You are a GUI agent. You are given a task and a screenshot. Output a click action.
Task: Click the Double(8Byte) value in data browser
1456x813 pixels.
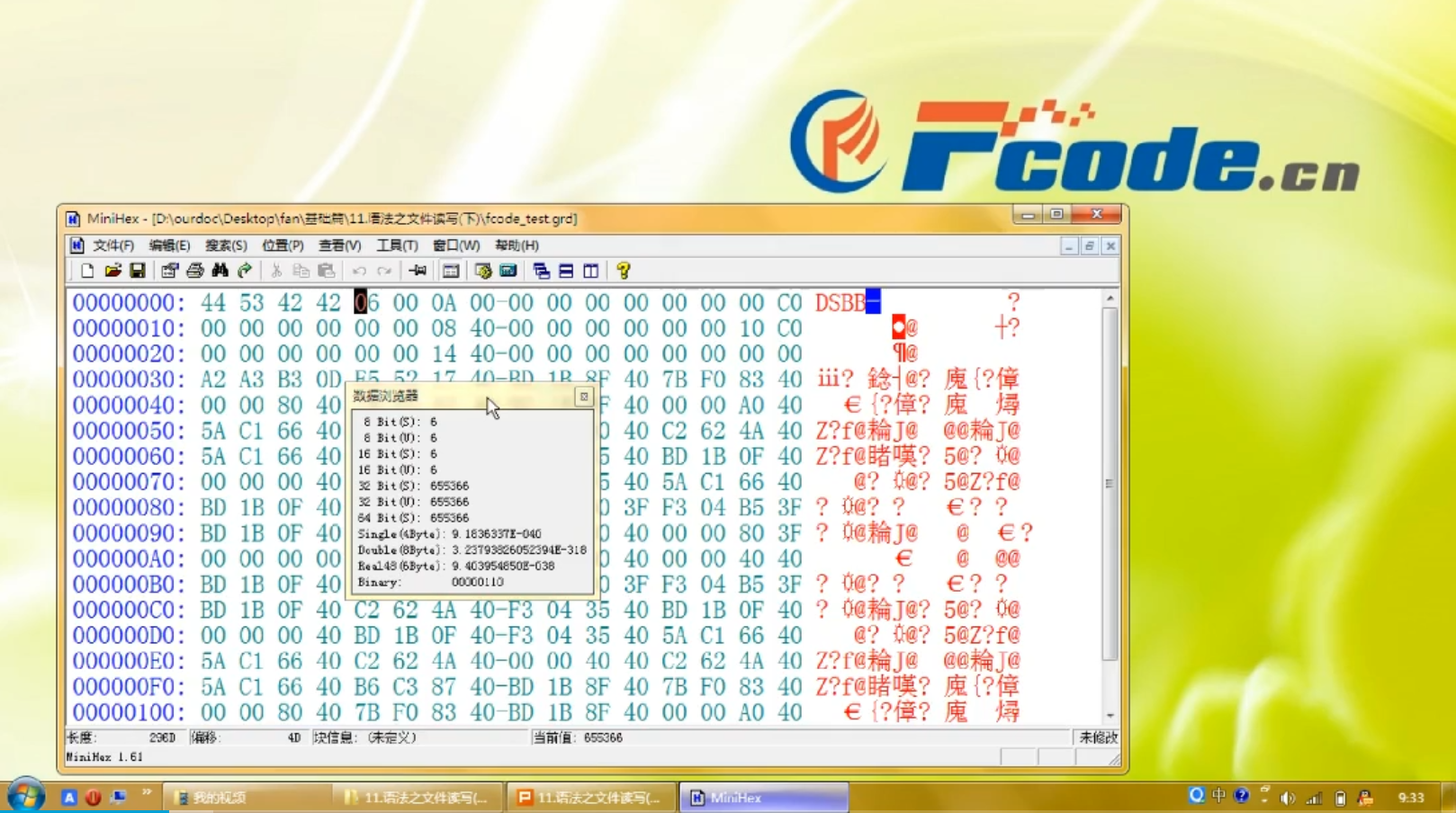(x=518, y=550)
